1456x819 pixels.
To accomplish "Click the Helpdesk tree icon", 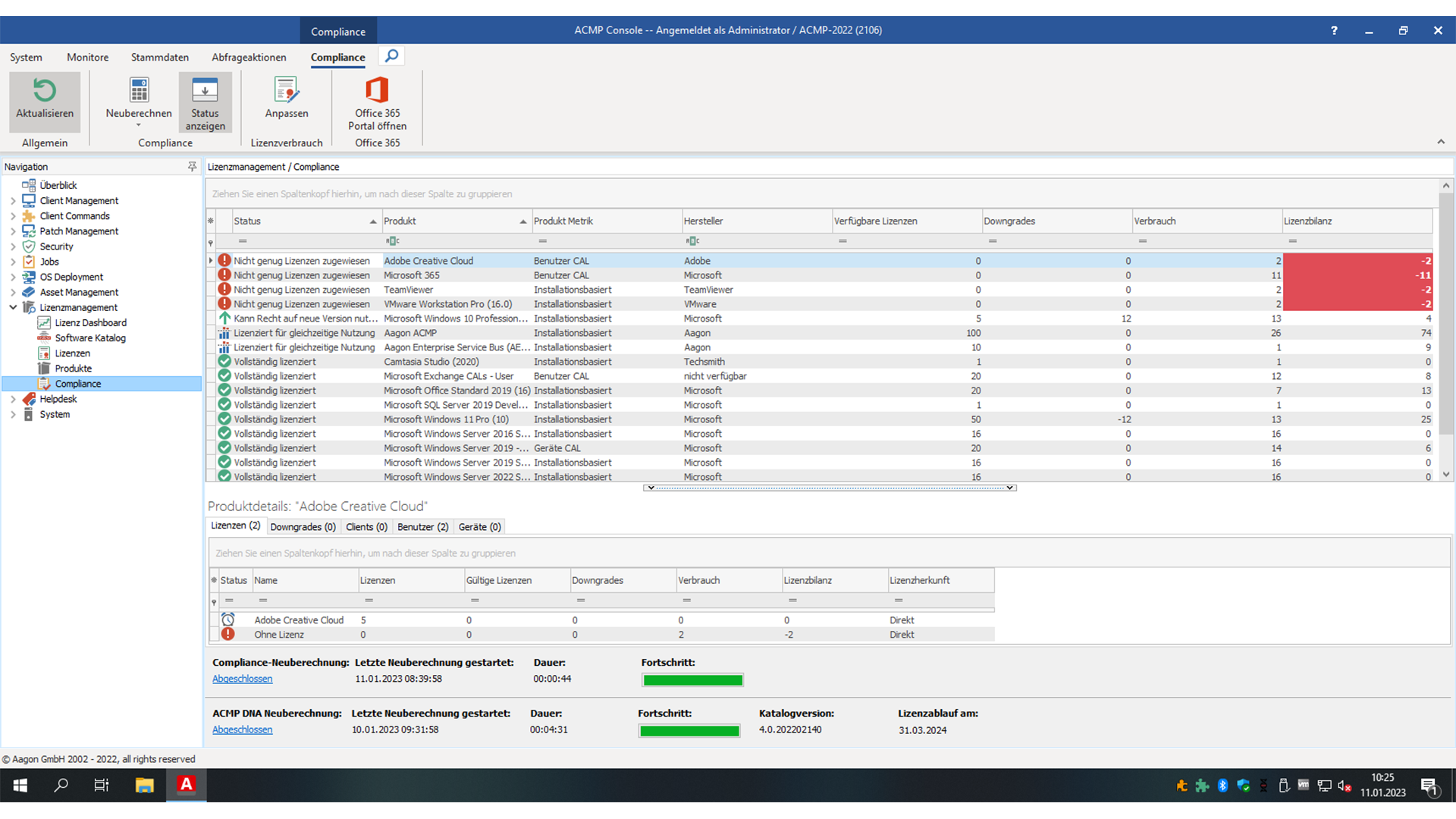I will (x=29, y=399).
